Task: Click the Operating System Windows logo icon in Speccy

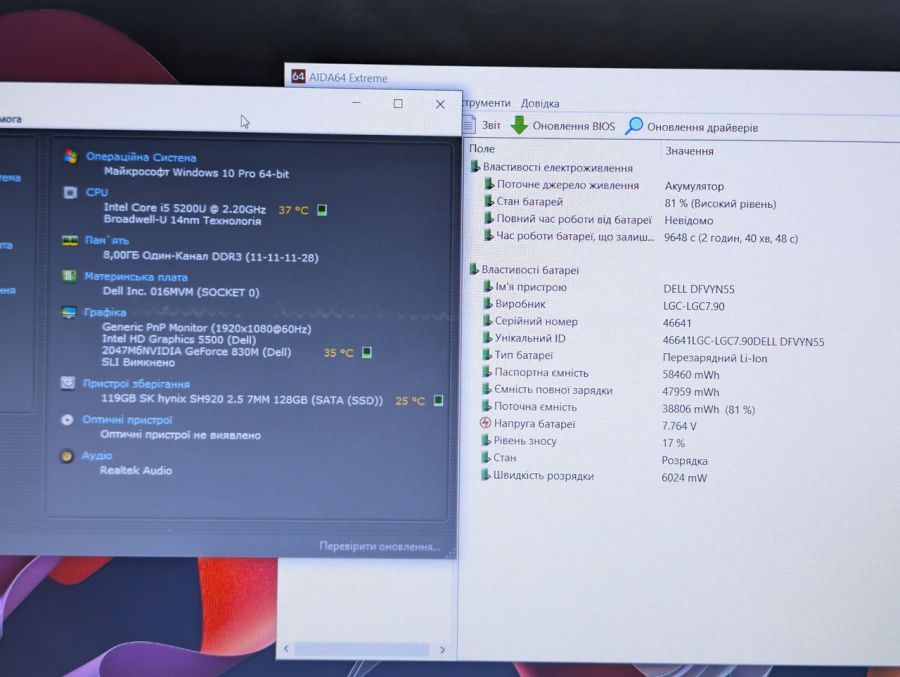Action: 71,156
